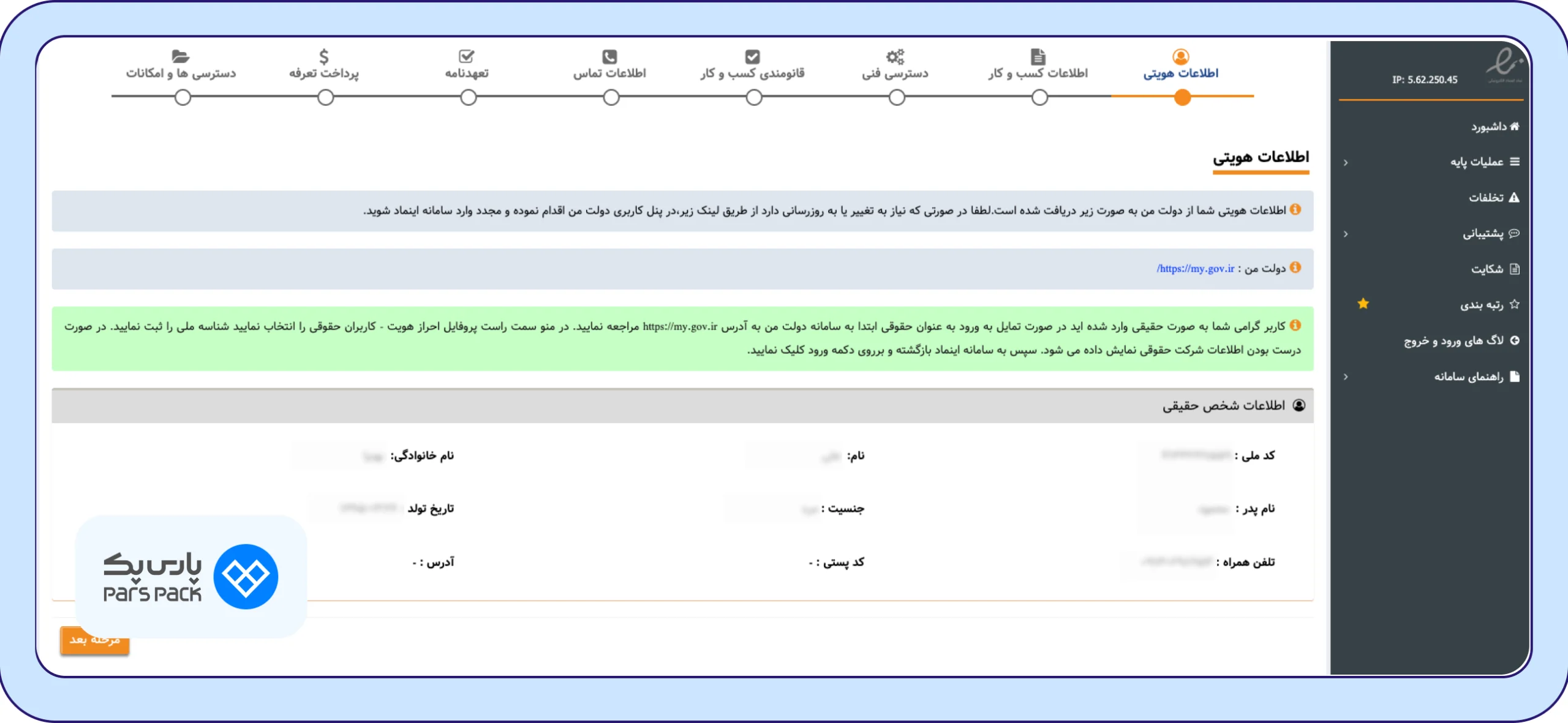Click the دسترسی ها و امکانات folder icon
1568x723 pixels.
pyautogui.click(x=181, y=57)
